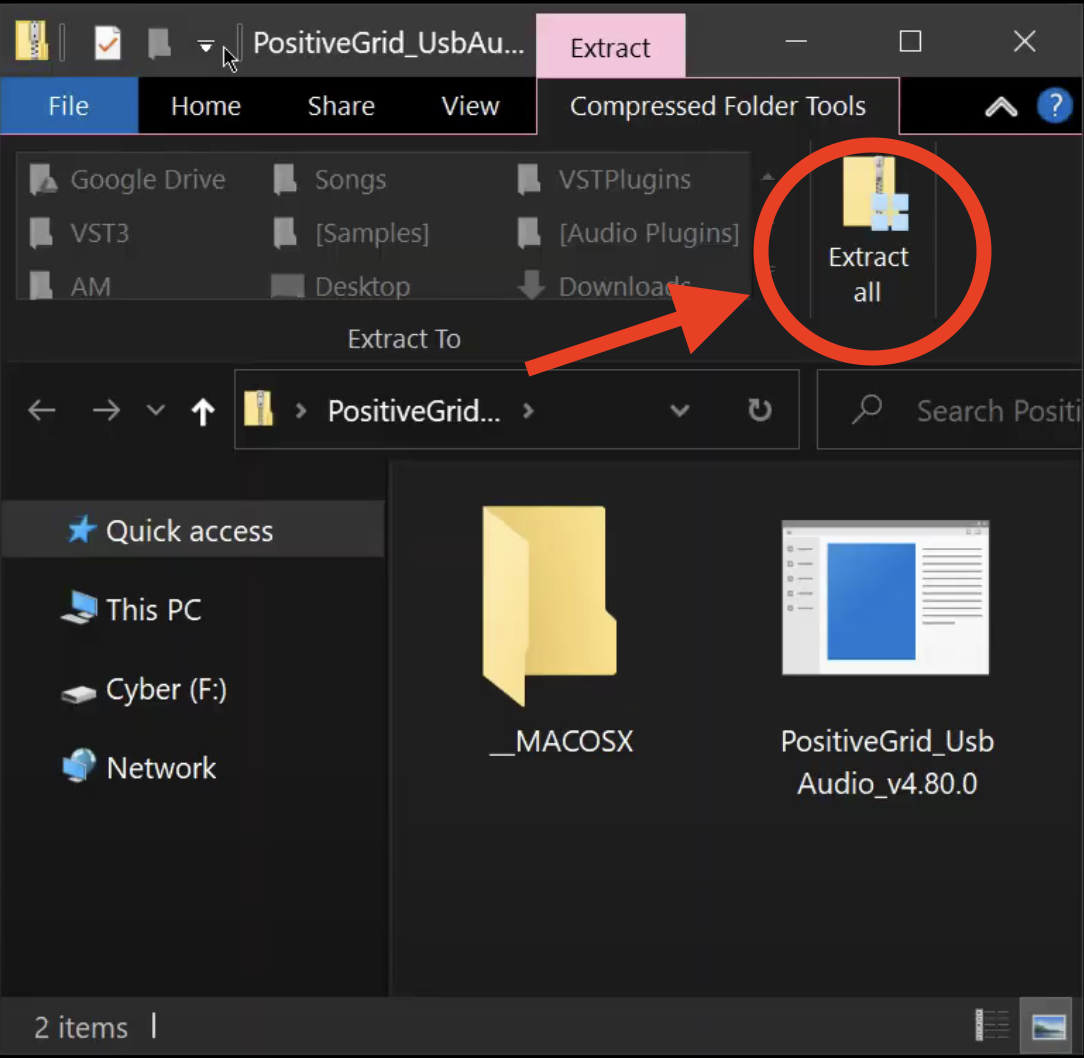
Task: Choose Downloads as extract destination
Action: [604, 286]
